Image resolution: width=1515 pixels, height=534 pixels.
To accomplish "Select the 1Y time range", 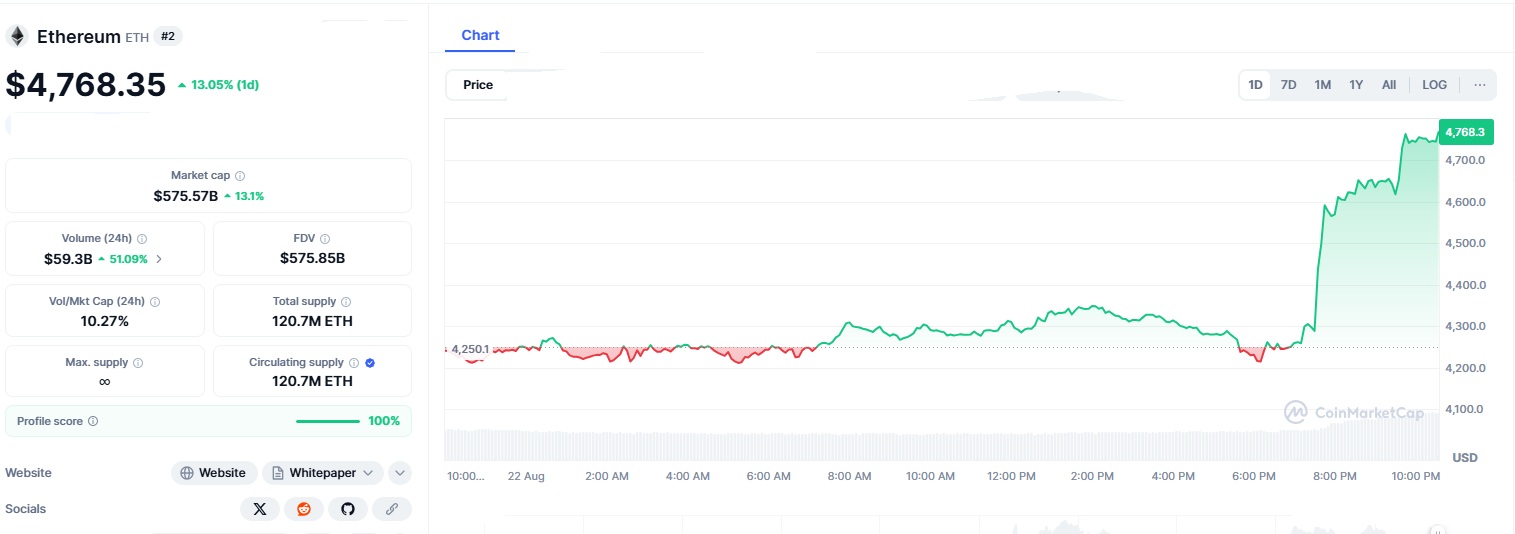I will pyautogui.click(x=1356, y=85).
